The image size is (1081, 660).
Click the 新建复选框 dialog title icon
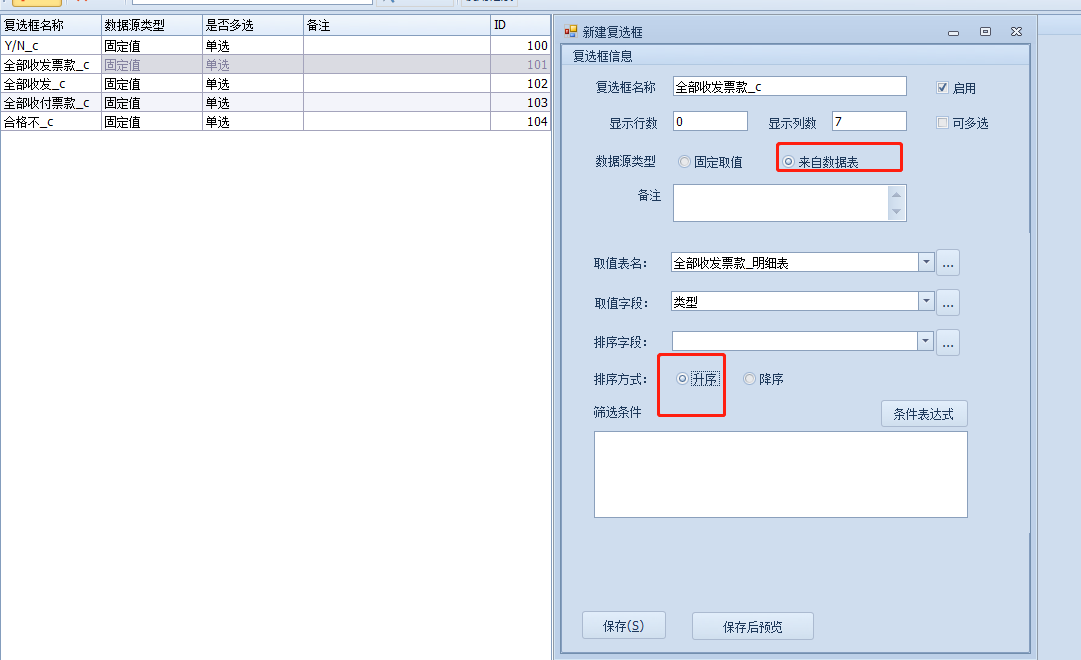click(x=571, y=32)
